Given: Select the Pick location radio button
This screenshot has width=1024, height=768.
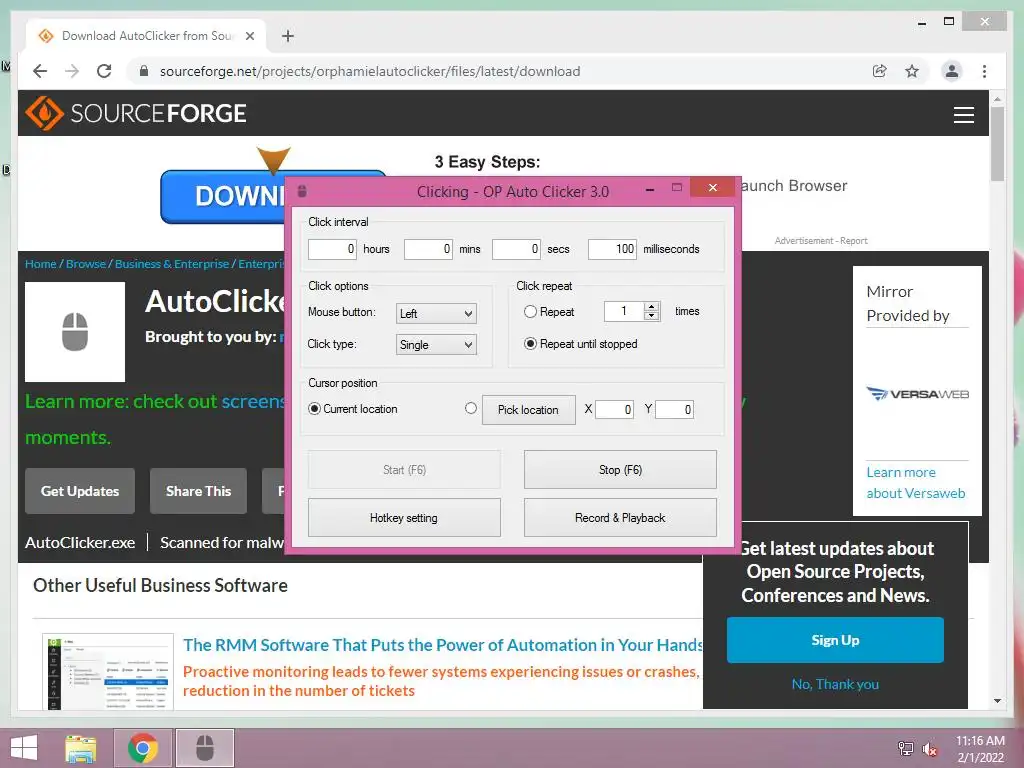Looking at the screenshot, I should pos(471,408).
